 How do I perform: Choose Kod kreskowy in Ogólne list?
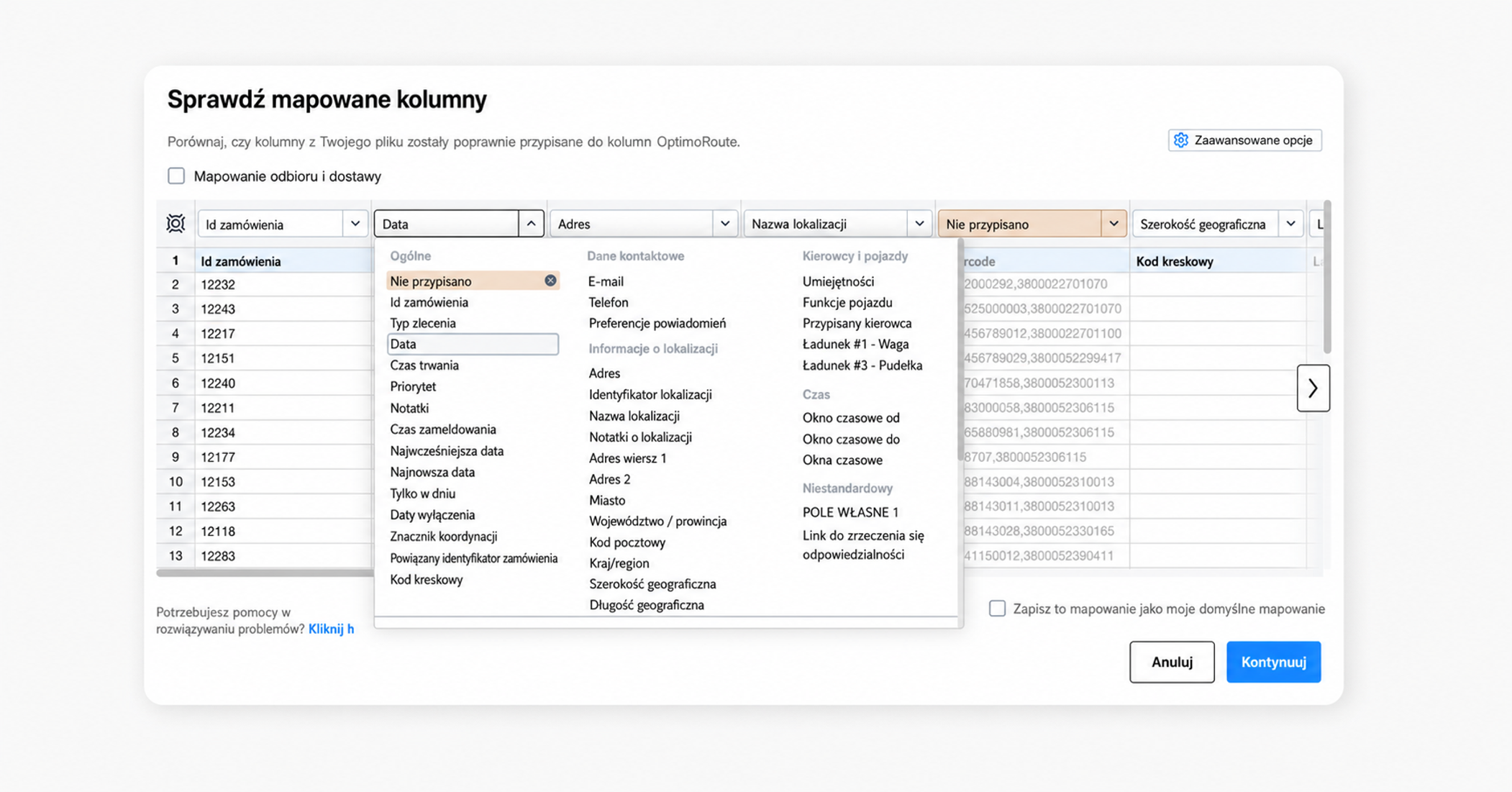(427, 580)
